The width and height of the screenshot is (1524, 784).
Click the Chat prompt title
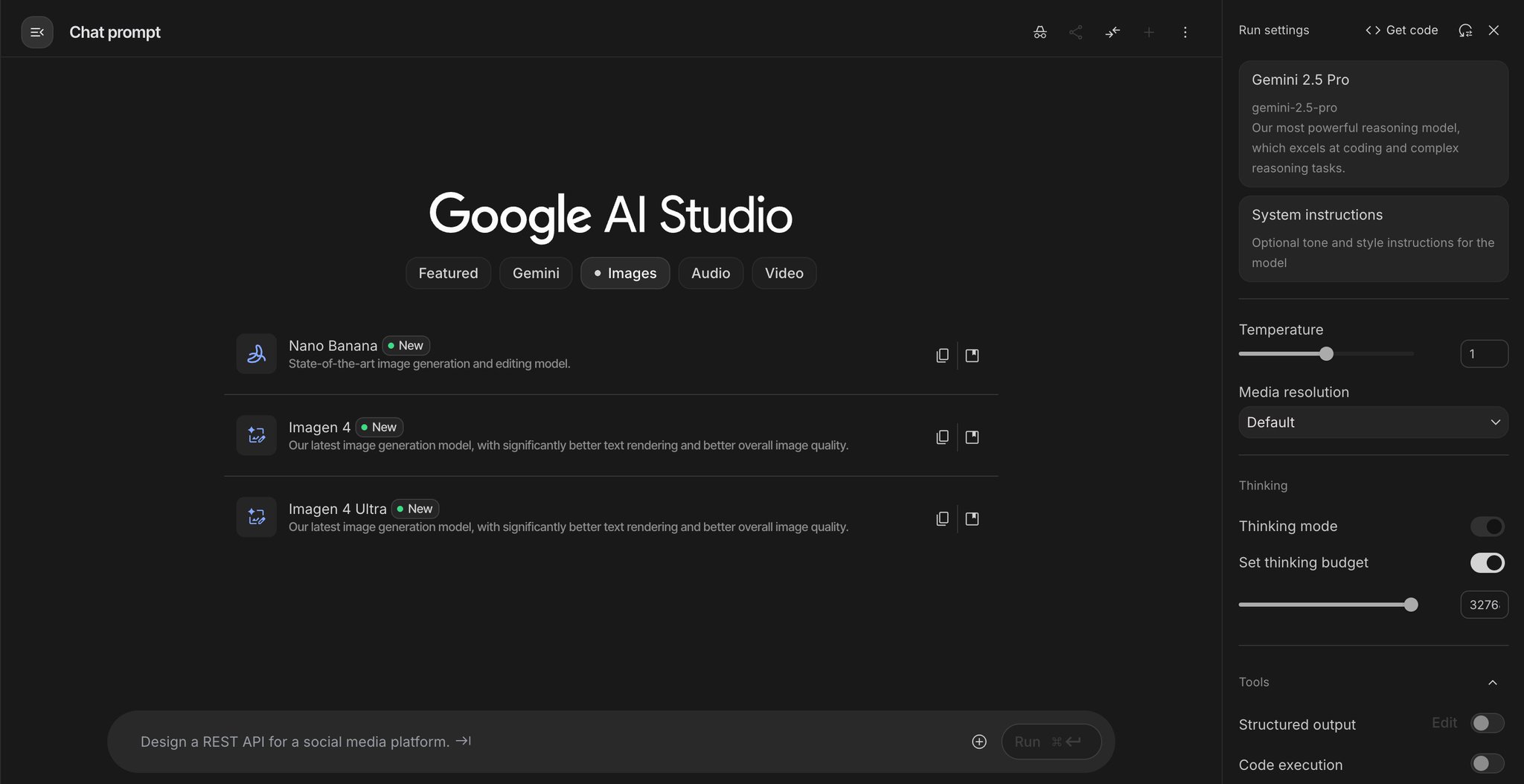click(115, 32)
